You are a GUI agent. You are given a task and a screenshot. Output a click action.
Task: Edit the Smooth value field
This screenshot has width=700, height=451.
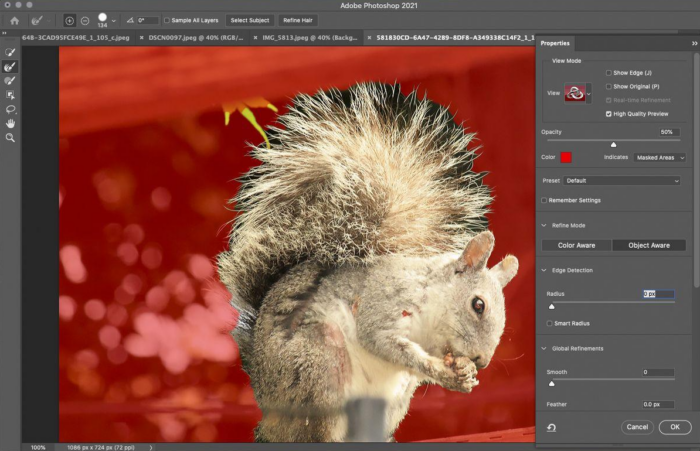coord(658,372)
